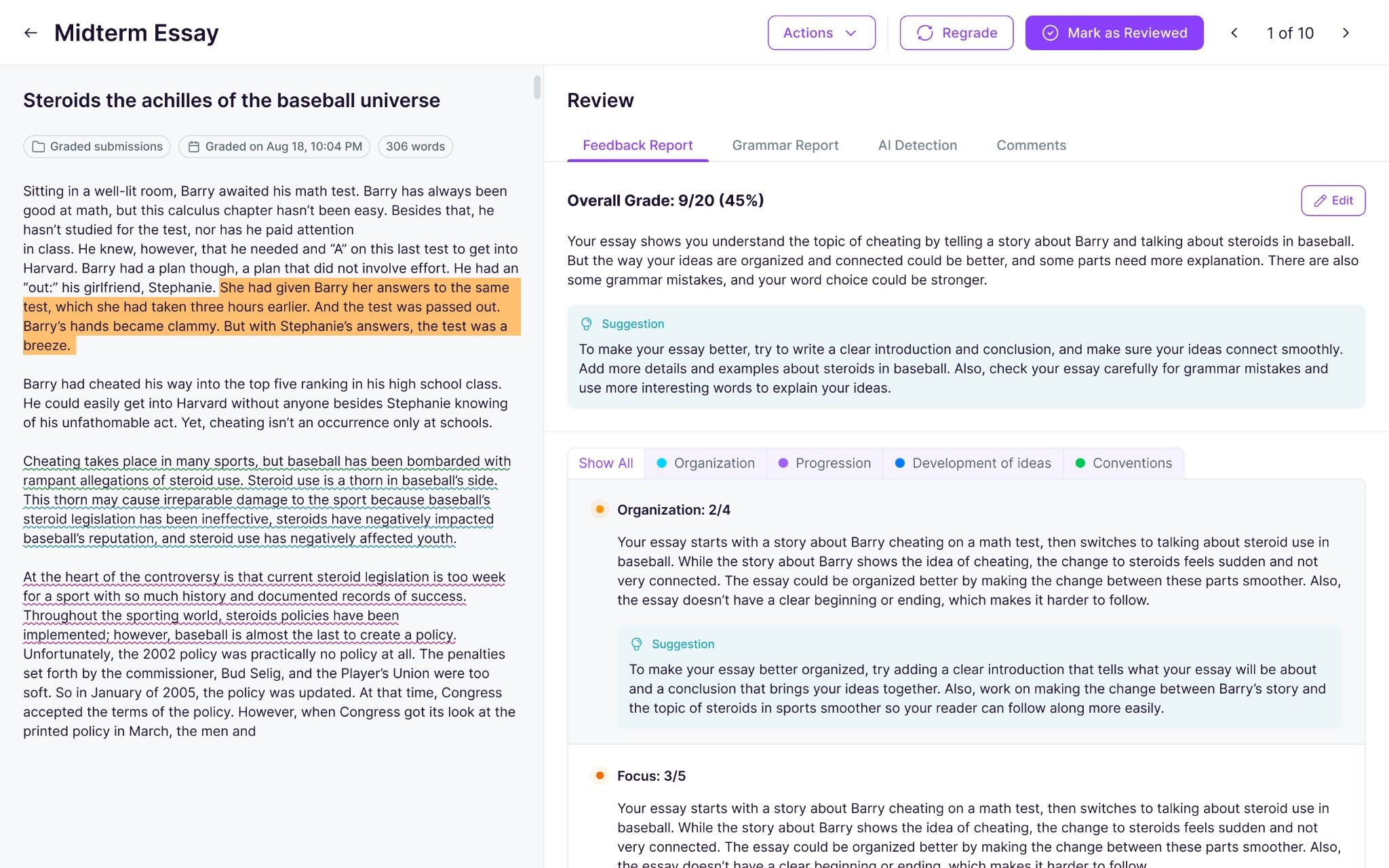Click the 306 words badge
1389x868 pixels.
[x=415, y=146]
